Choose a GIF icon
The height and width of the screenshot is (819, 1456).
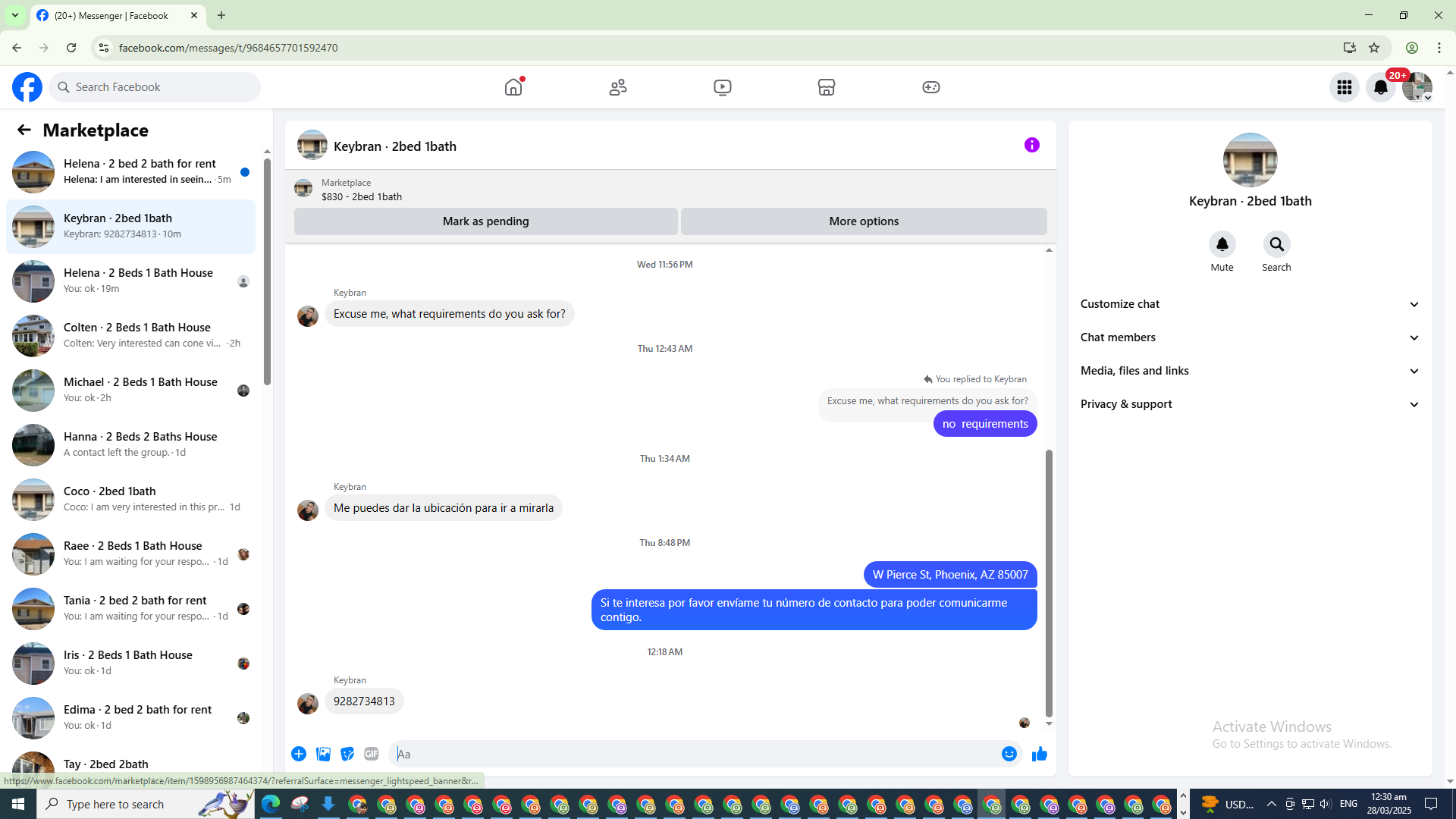(x=372, y=754)
